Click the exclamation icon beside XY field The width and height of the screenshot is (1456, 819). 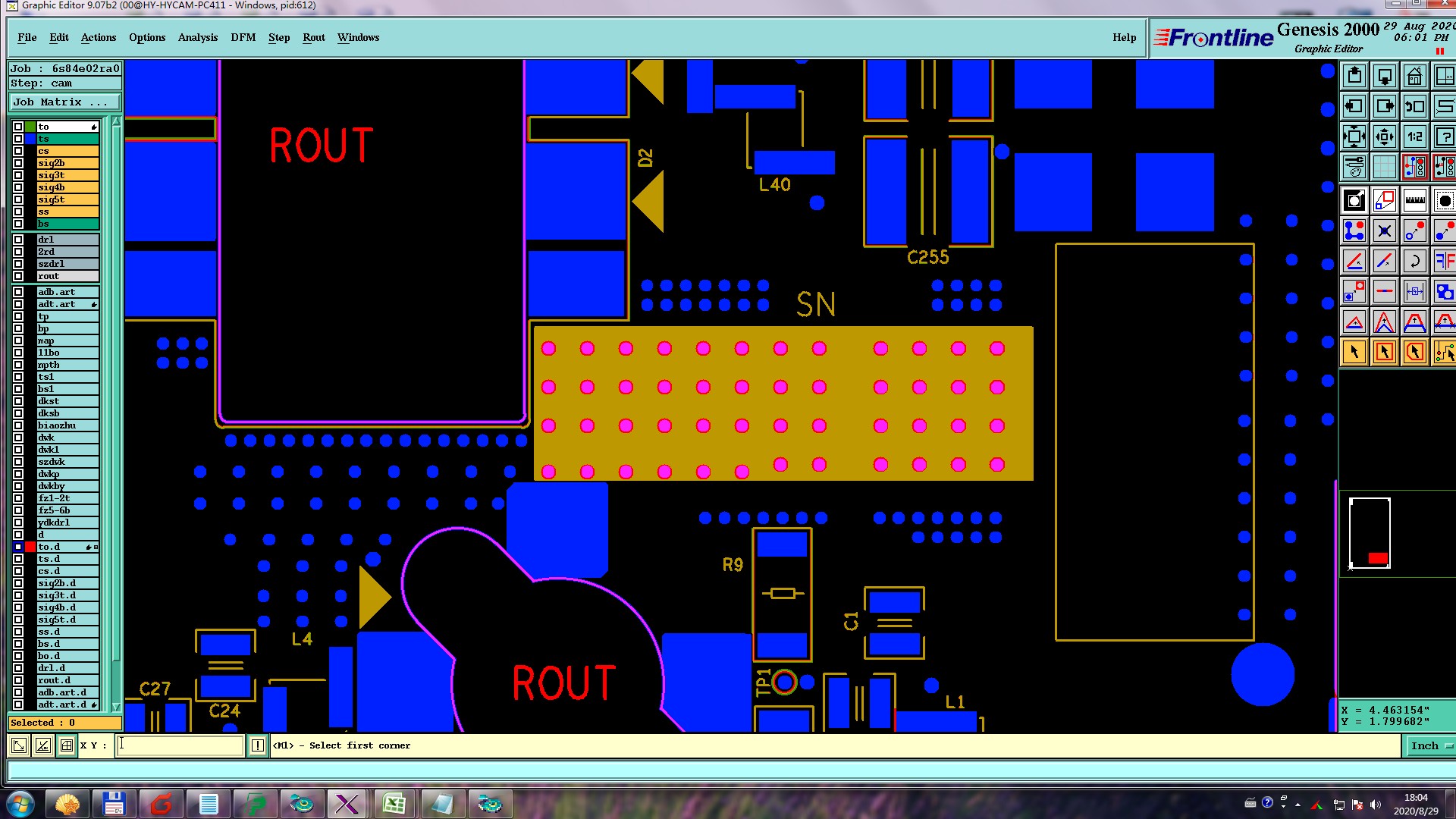coord(258,745)
